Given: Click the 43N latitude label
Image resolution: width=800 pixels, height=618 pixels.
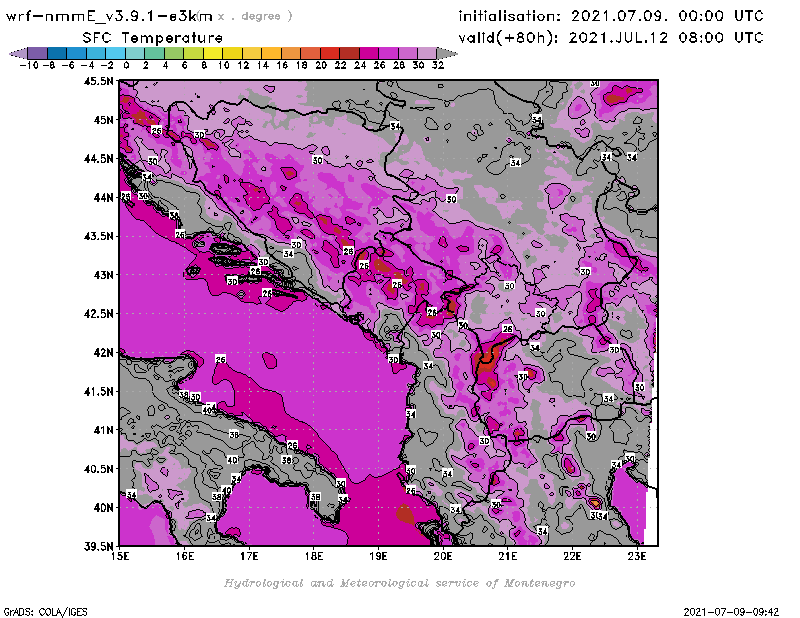Looking at the screenshot, I should (103, 275).
